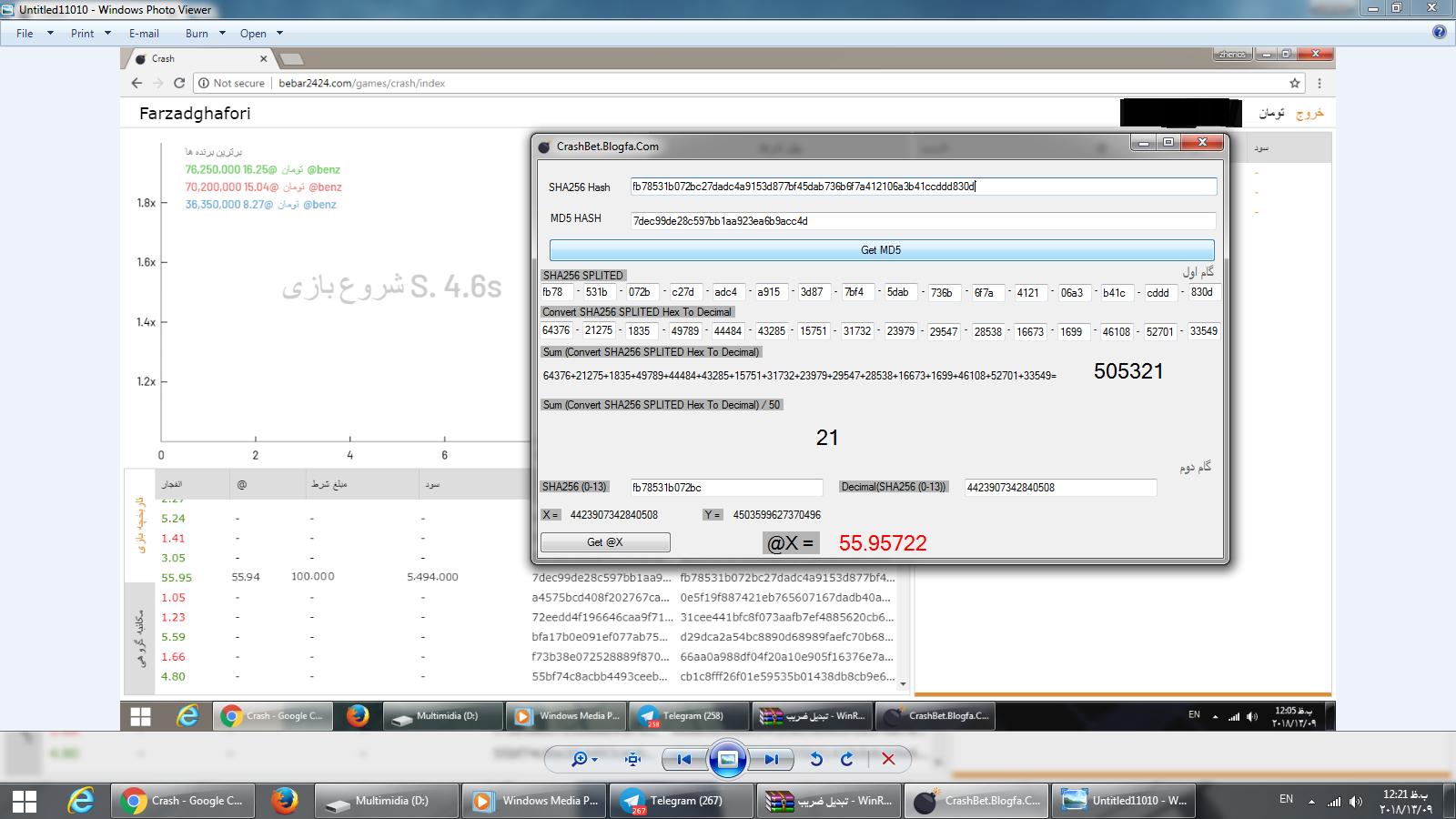The height and width of the screenshot is (819, 1456).
Task: Click the Not secure site info icon
Action: click(205, 83)
